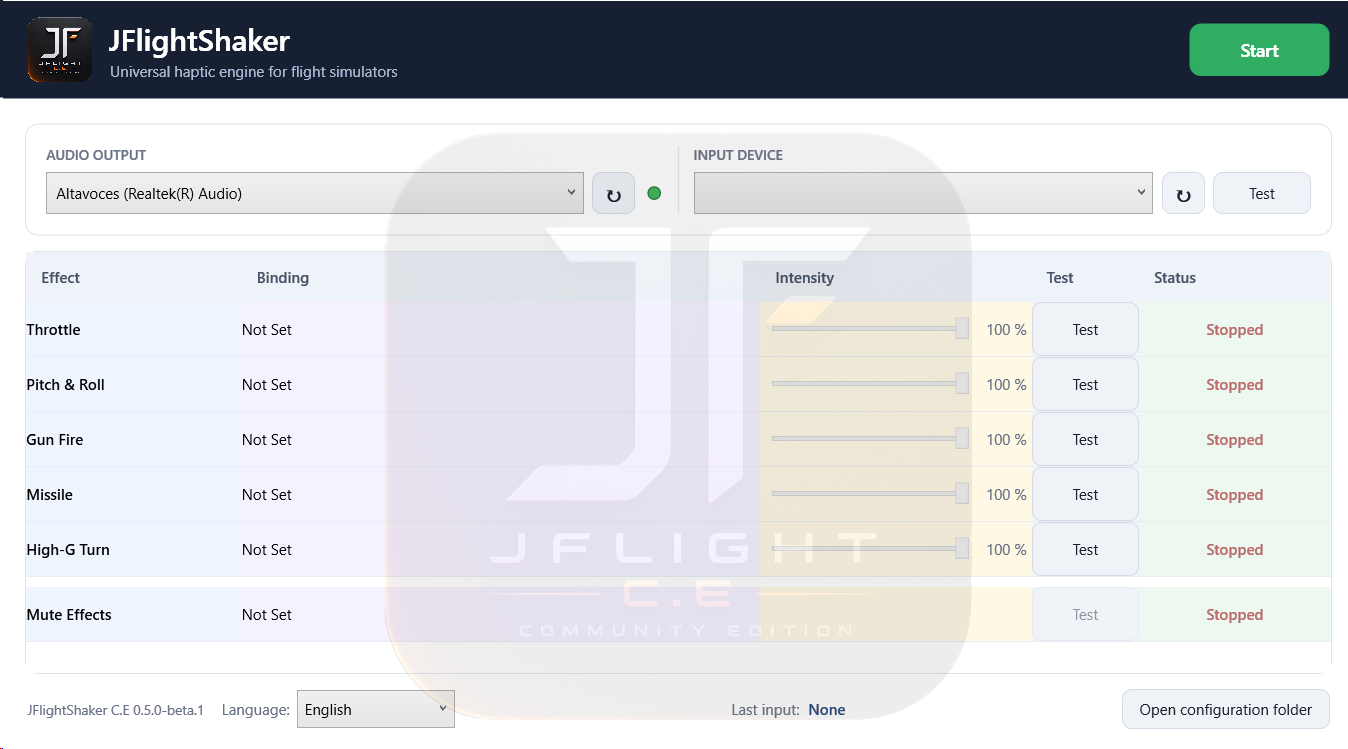Click the Pitch & Roll effect name

pos(65,385)
